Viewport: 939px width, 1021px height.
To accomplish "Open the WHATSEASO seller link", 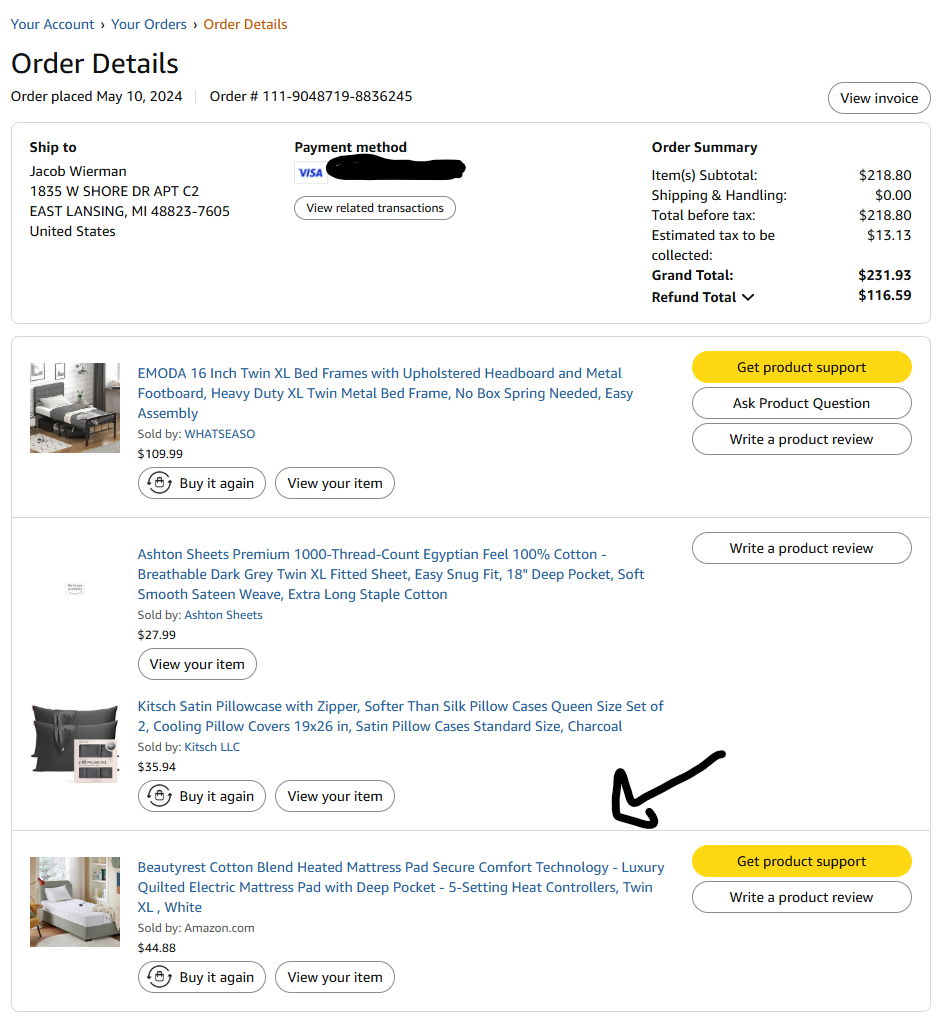I will click(x=220, y=434).
